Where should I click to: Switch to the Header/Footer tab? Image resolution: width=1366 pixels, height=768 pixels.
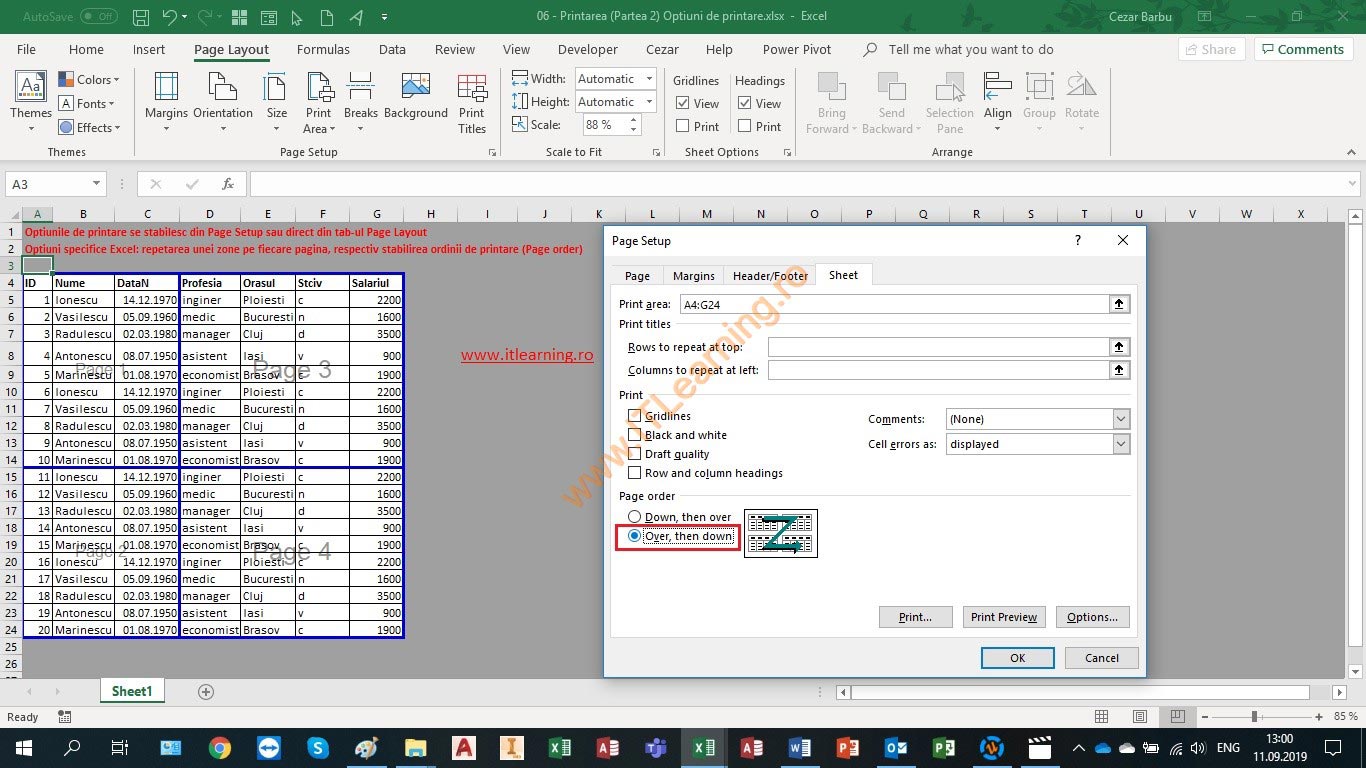coord(770,276)
